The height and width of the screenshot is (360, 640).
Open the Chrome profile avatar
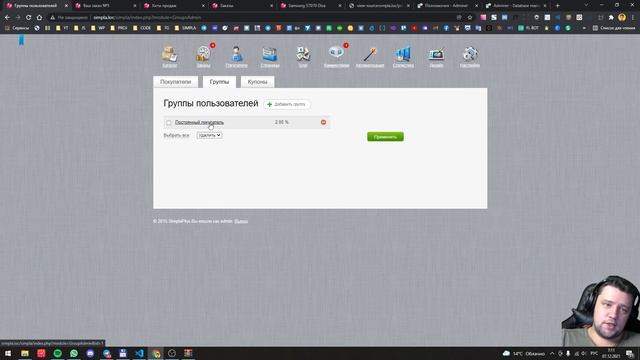pyautogui.click(x=622, y=18)
